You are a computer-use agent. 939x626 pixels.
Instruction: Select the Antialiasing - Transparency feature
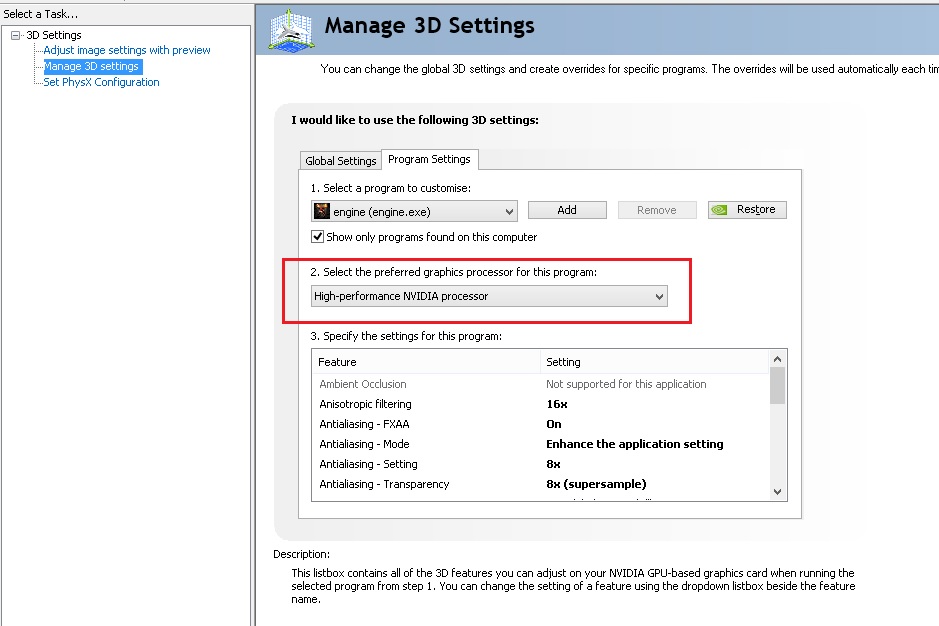pos(384,484)
